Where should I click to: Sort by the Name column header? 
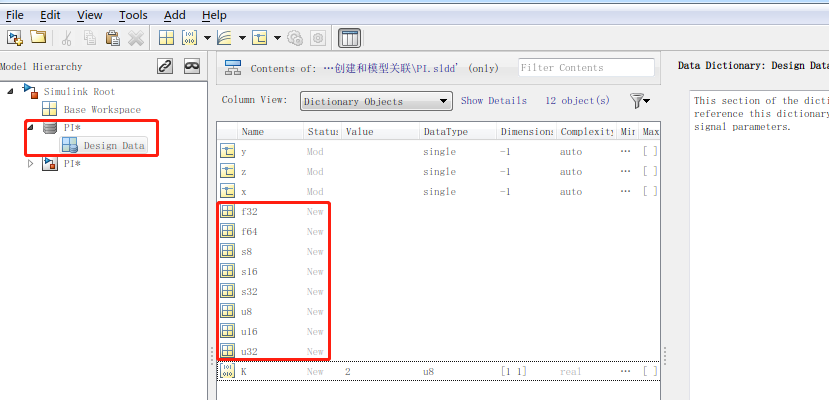tap(271, 132)
